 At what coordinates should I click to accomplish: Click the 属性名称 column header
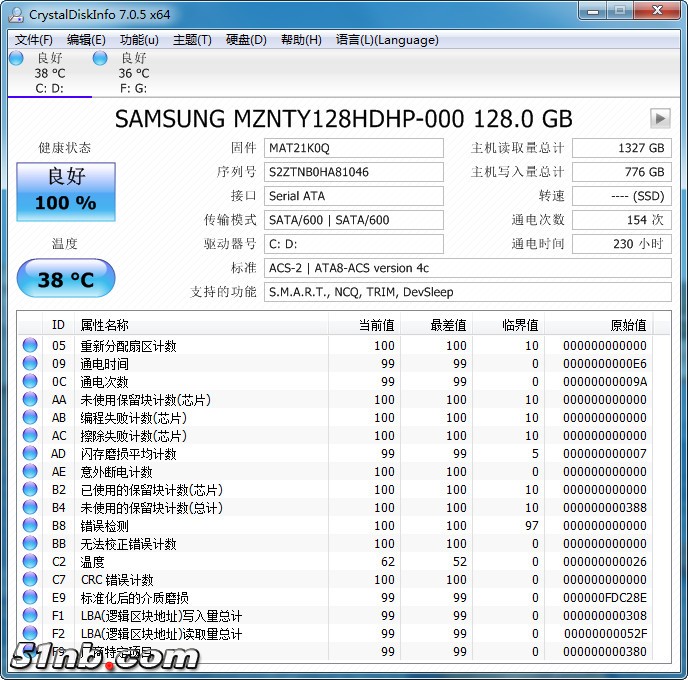click(105, 325)
